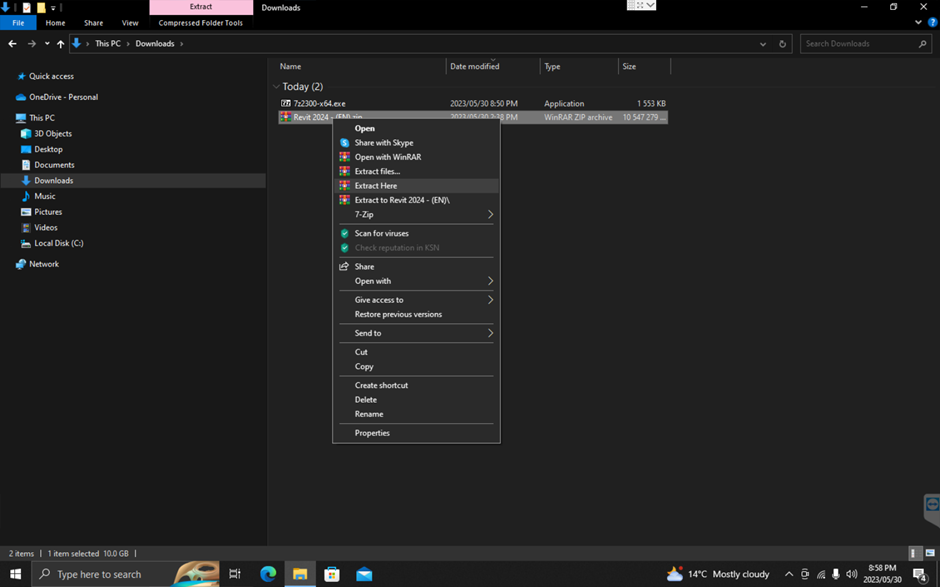Viewport: 940px width, 587px height.
Task: Open Microsoft Store from taskbar
Action: coord(332,574)
